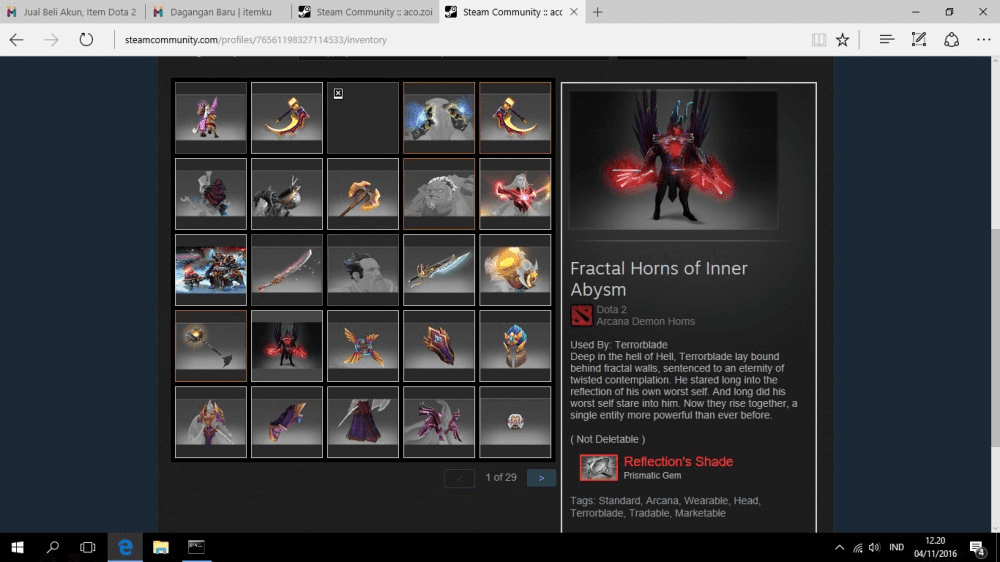Click the Dota 2 game logo icon
The width and height of the screenshot is (1000, 562).
(x=581, y=315)
